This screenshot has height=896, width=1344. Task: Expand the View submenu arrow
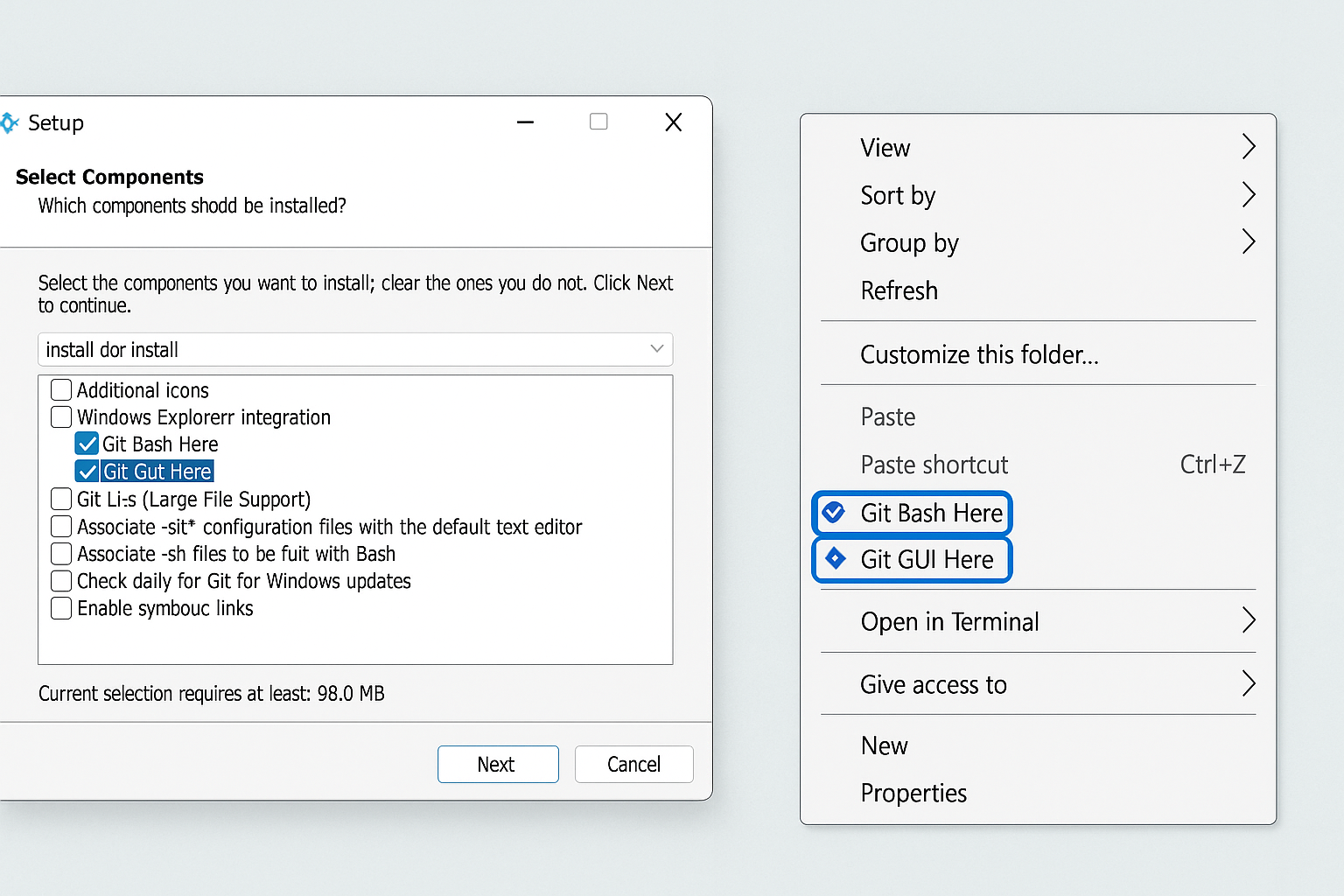[x=1249, y=146]
